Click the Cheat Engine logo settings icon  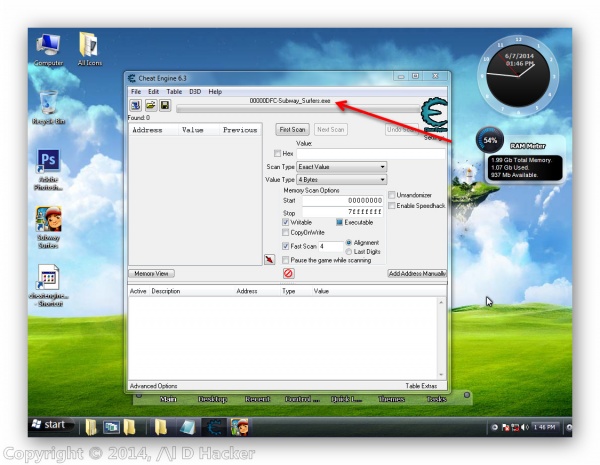tap(434, 115)
